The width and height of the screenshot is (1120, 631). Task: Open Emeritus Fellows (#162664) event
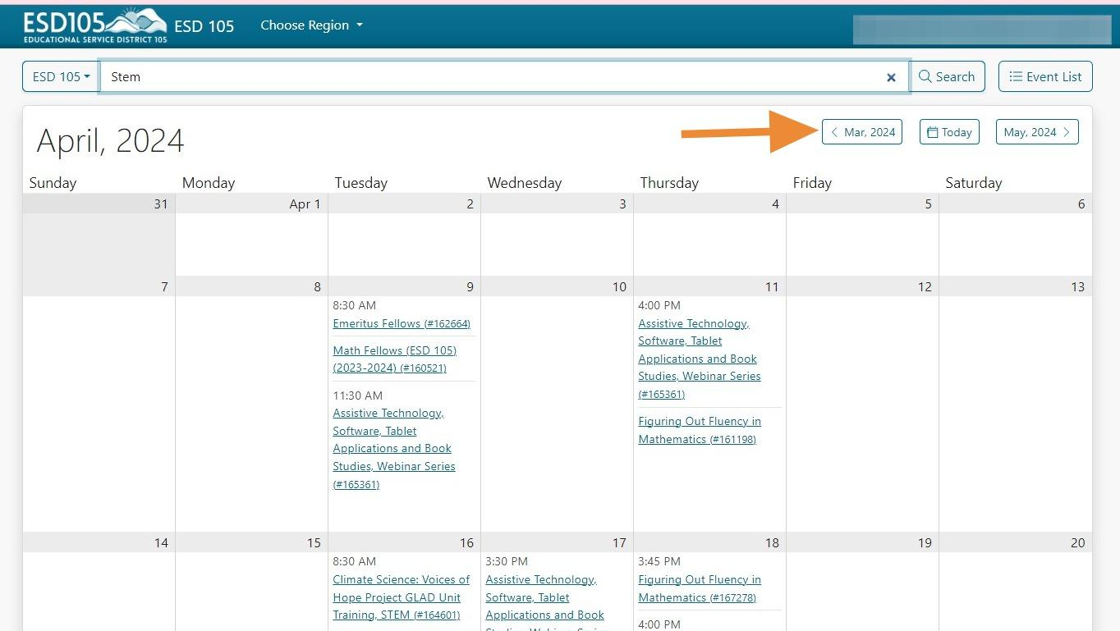(401, 324)
